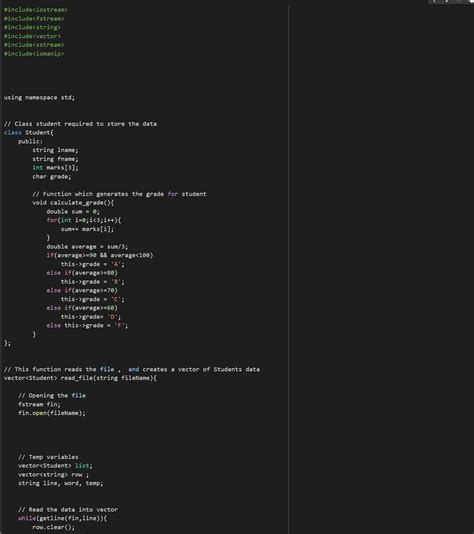Click the '#include<vector>' line
Image resolution: width=474 pixels, height=534 pixels.
pos(32,36)
